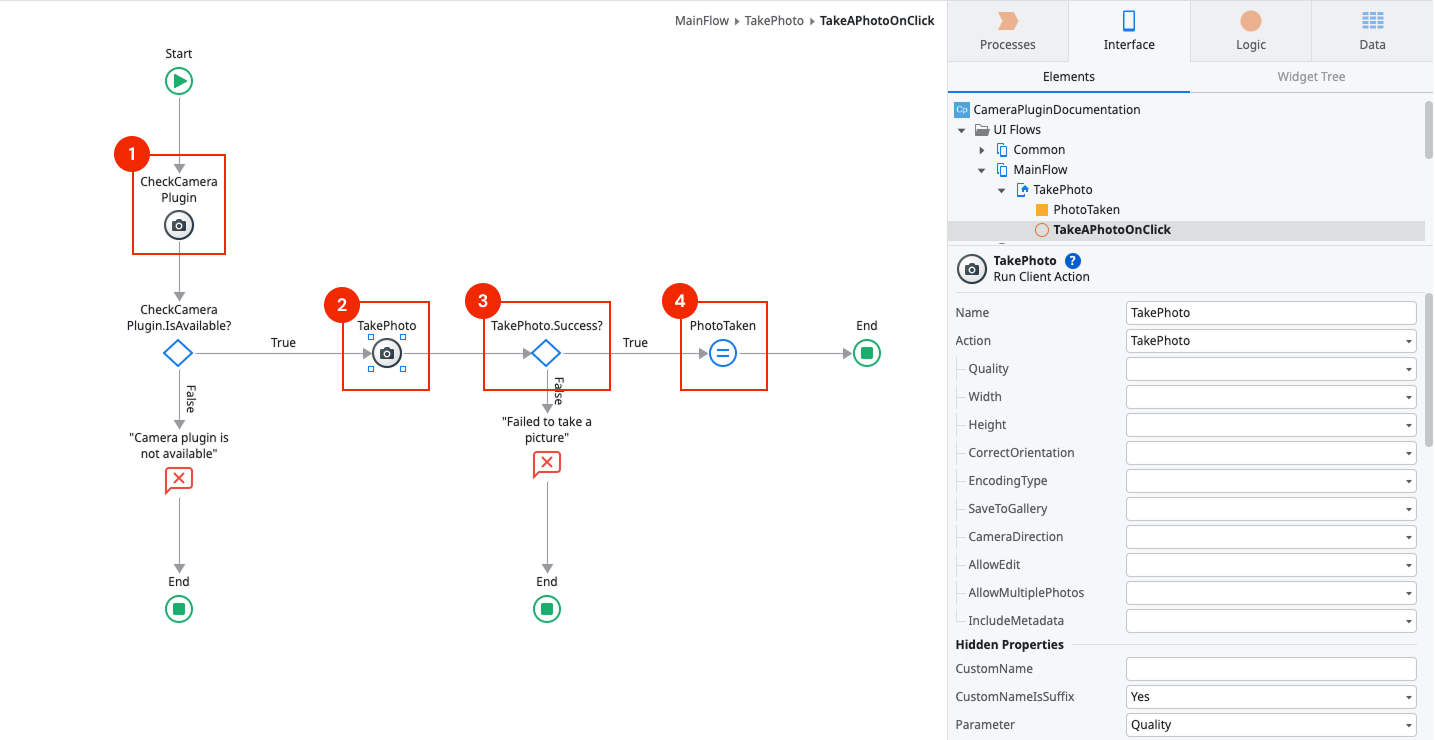This screenshot has height=740, width=1435.
Task: Select End node below the failed picture message
Action: pyautogui.click(x=547, y=609)
